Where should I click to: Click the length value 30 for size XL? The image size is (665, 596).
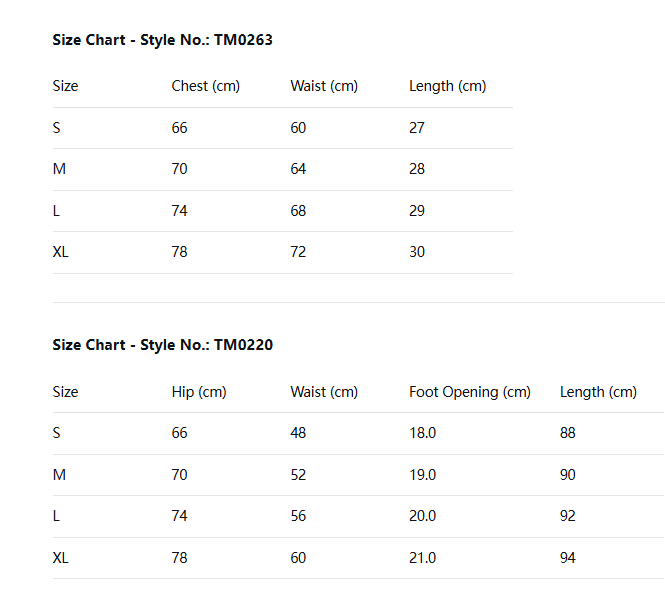(x=417, y=252)
